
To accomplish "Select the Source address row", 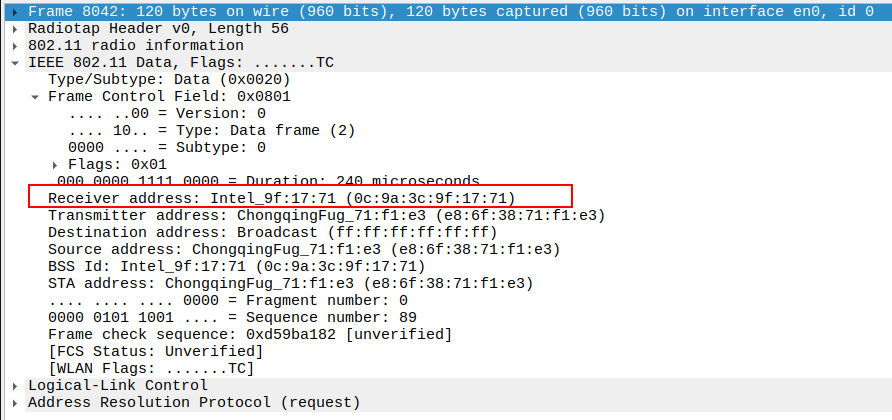I will pos(303,249).
